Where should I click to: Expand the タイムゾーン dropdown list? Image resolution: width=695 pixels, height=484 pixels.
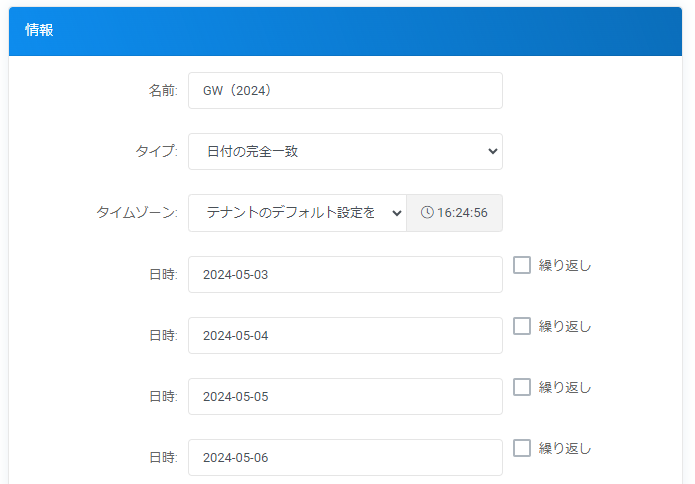click(297, 213)
